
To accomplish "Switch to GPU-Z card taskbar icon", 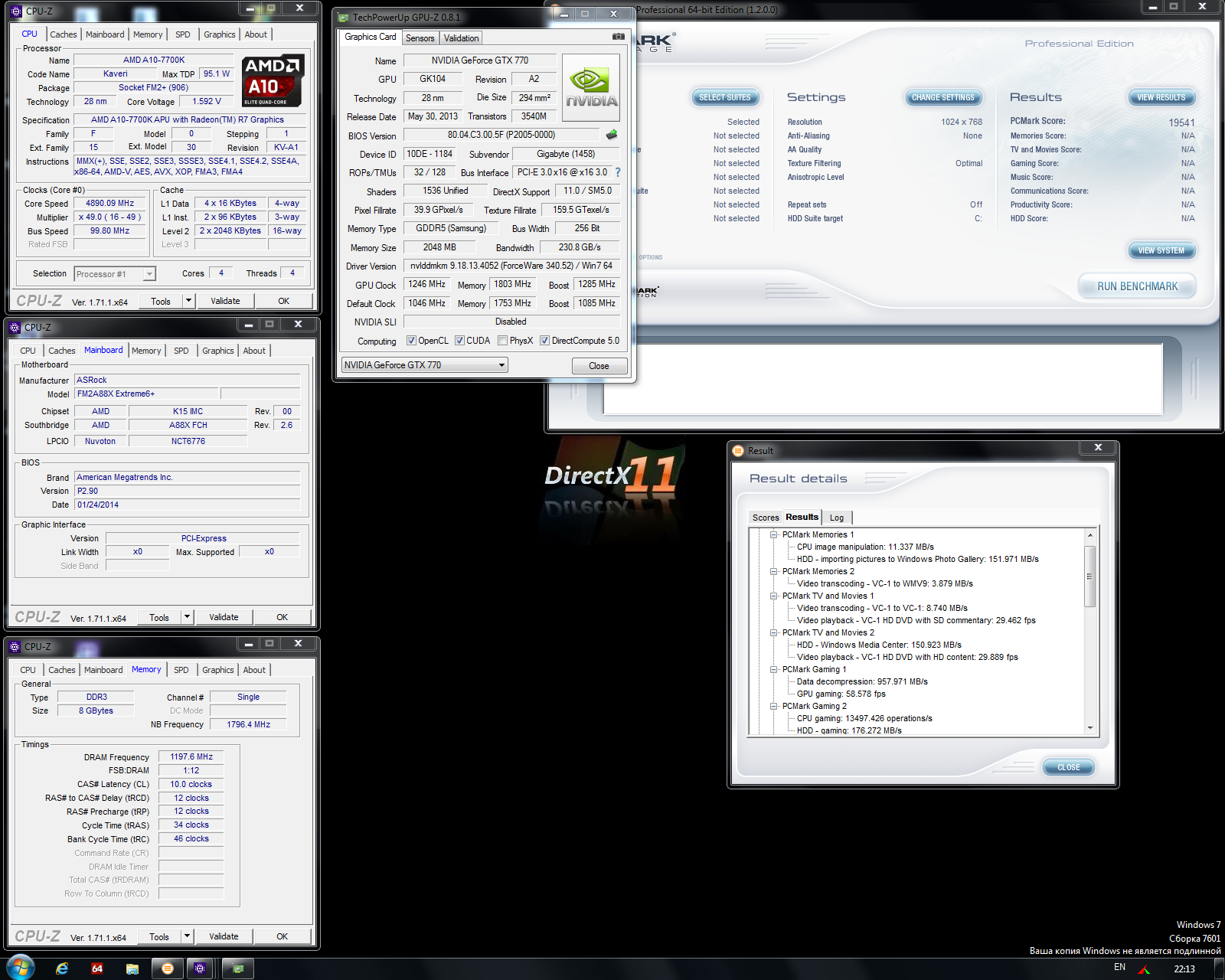I will tap(238, 969).
